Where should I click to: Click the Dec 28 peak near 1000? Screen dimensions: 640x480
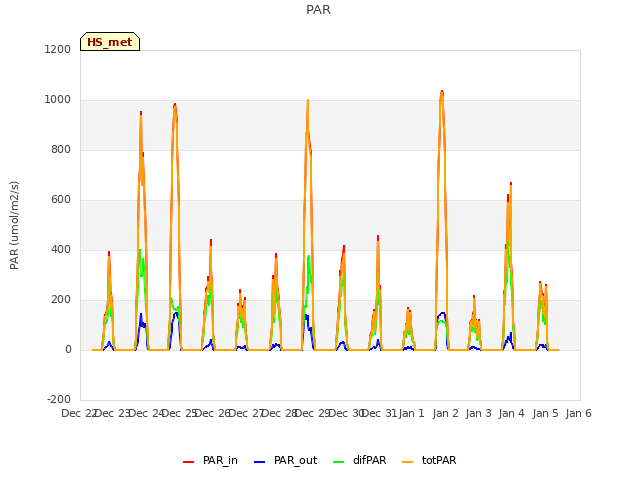(308, 101)
